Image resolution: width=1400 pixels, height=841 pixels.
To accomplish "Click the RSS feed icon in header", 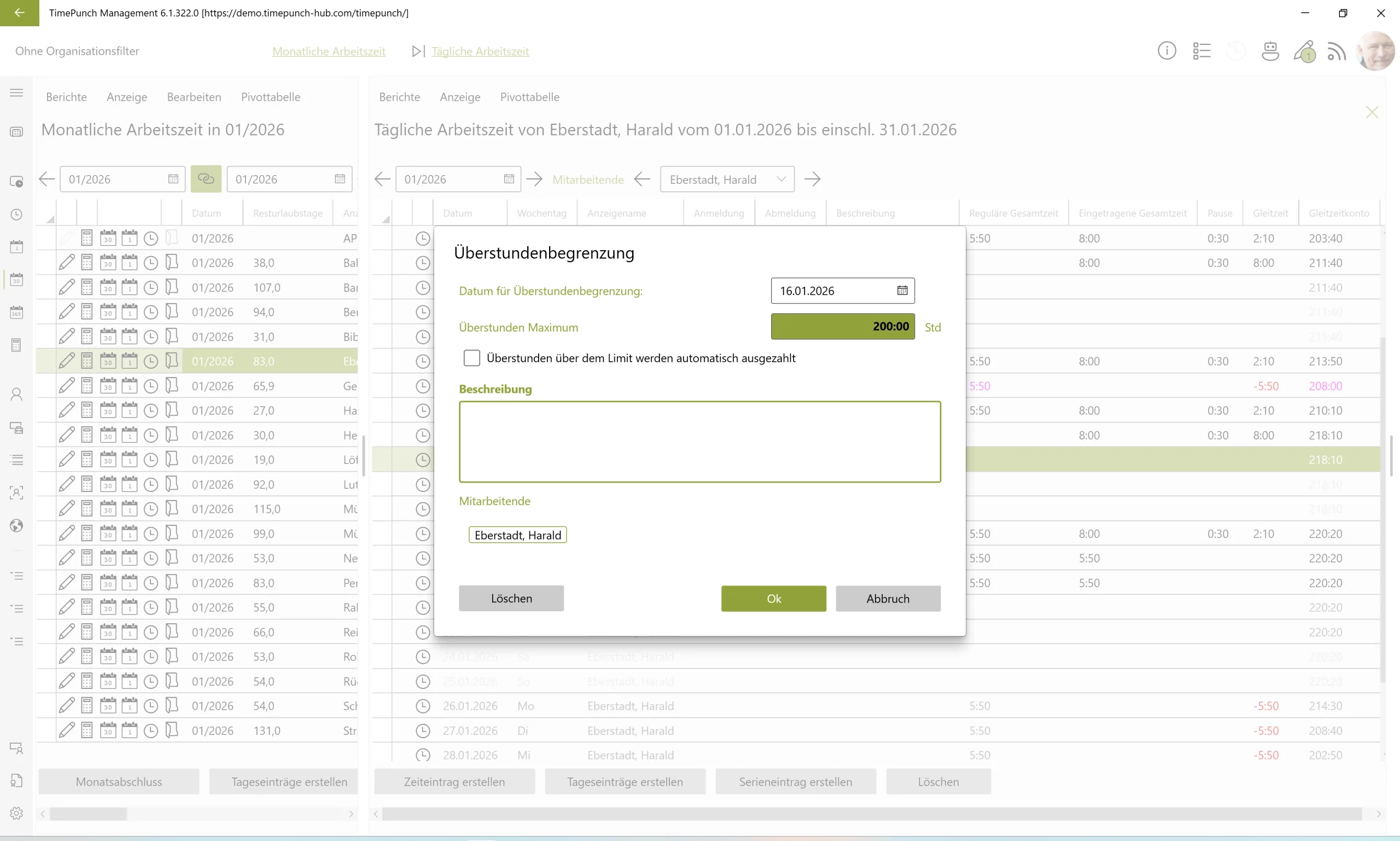I will 1337,51.
